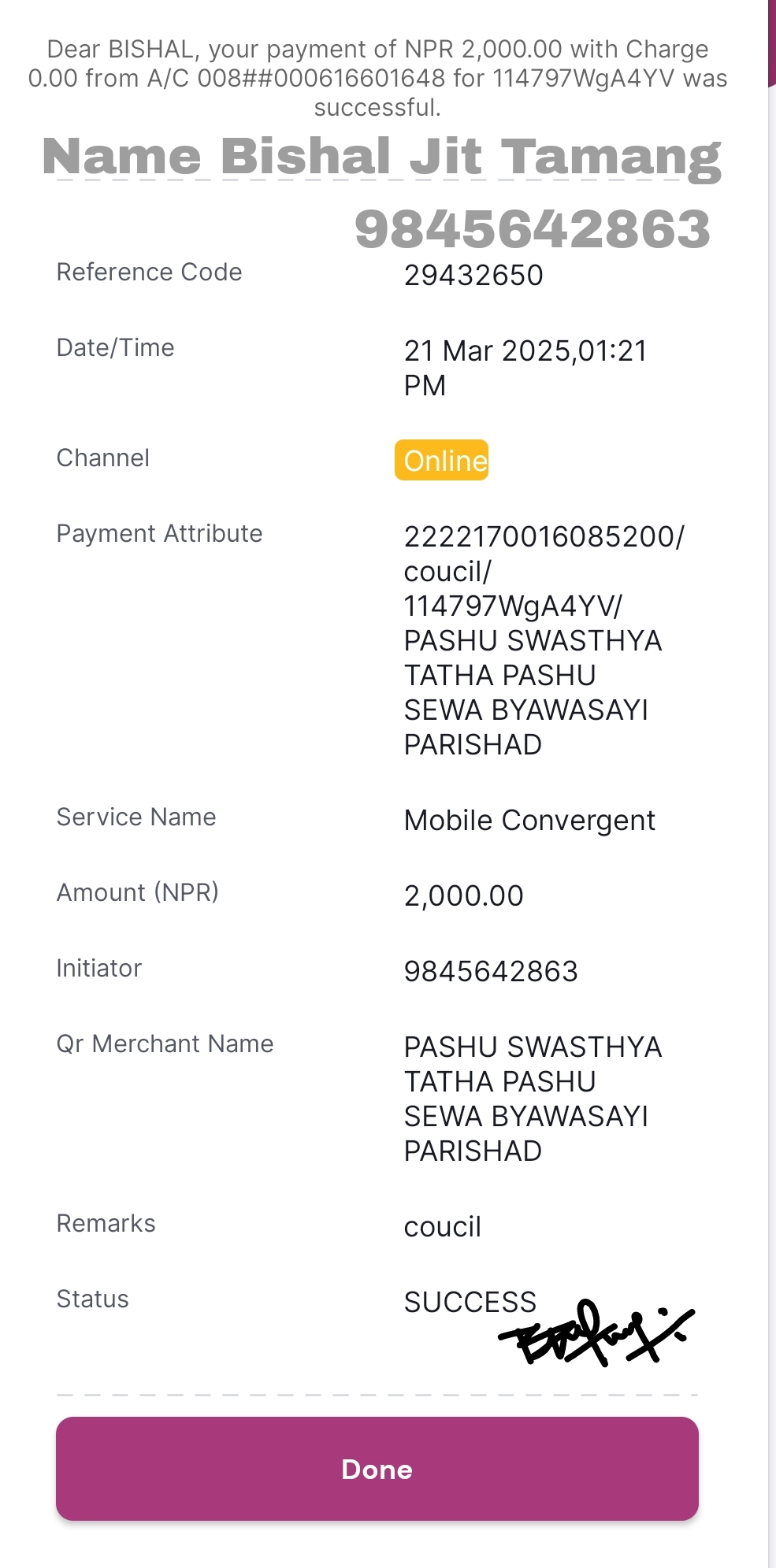Image resolution: width=776 pixels, height=1568 pixels.
Task: Tap the large overlay phone number 9845642863
Action: coord(533,229)
